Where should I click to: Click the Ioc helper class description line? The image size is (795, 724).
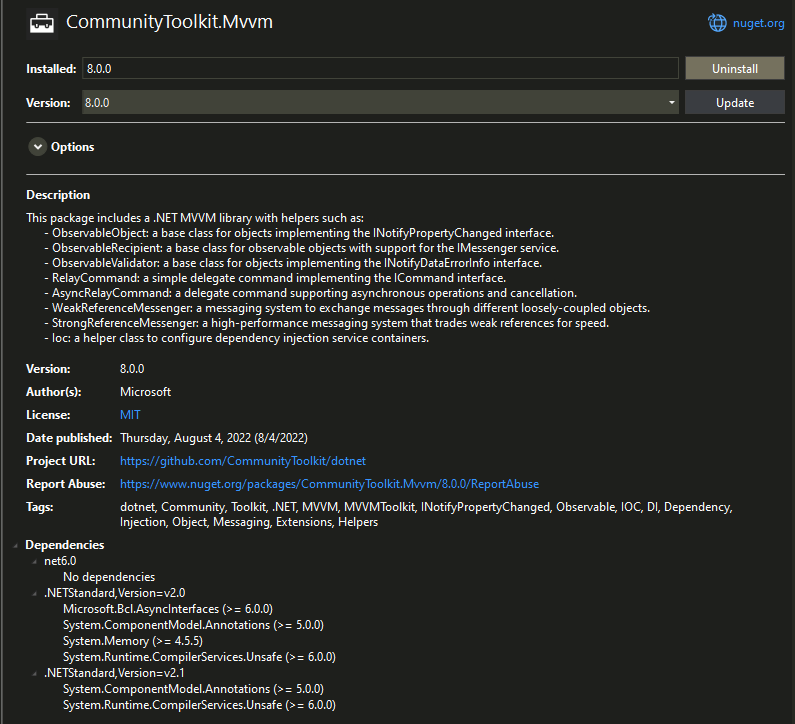pyautogui.click(x=237, y=338)
